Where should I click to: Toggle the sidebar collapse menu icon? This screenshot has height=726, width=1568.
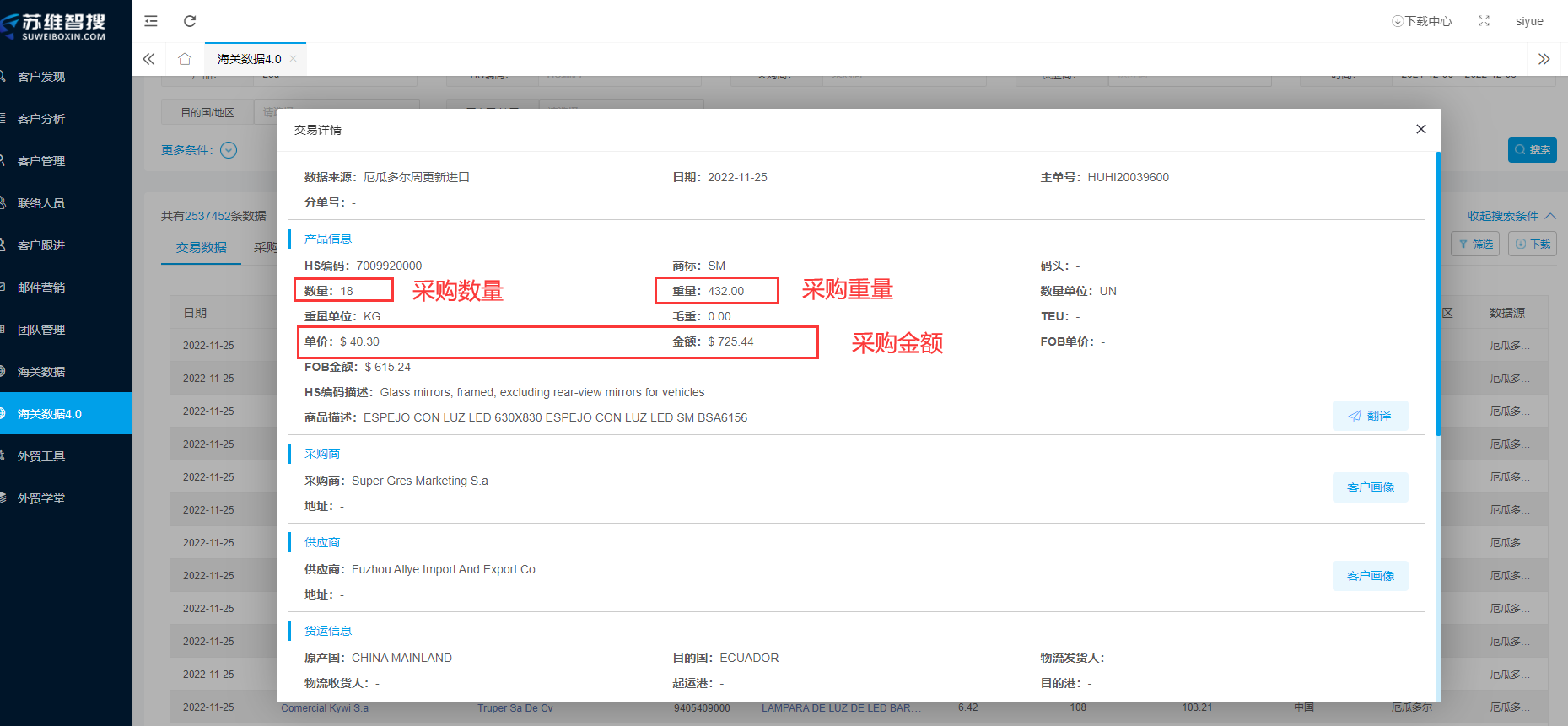151,21
